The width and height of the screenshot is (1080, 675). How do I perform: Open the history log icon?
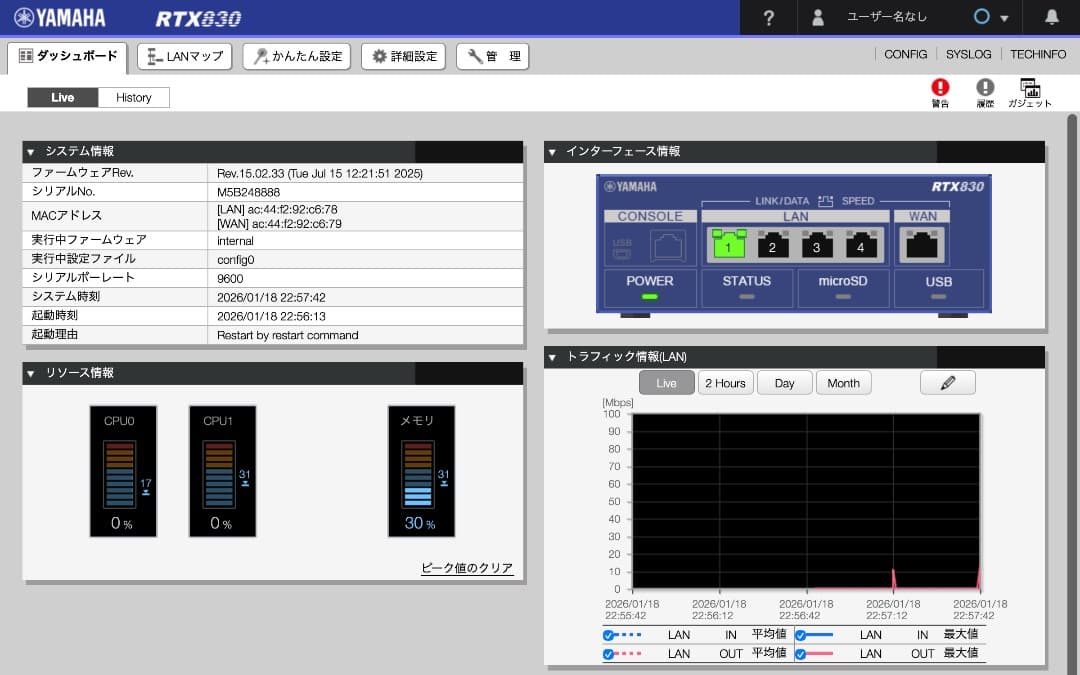[985, 88]
